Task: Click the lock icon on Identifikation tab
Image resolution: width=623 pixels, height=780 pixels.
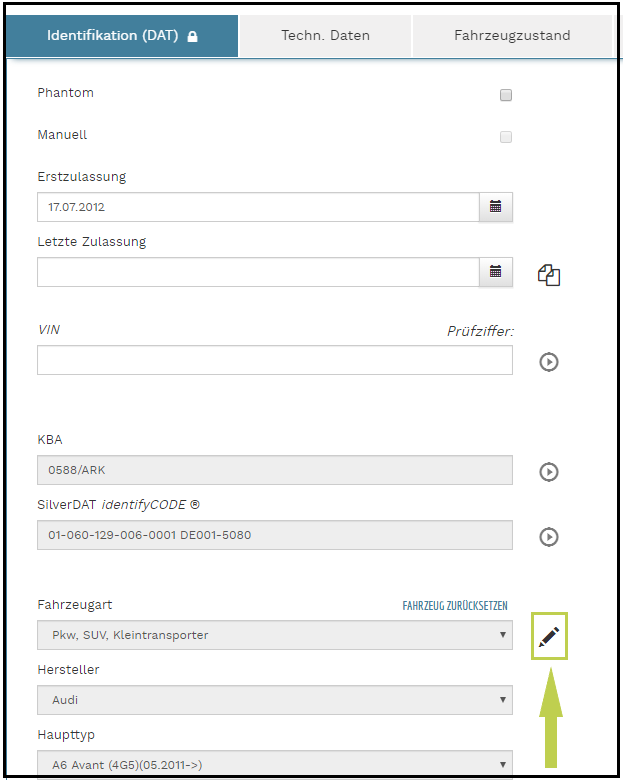Action: coord(192,37)
